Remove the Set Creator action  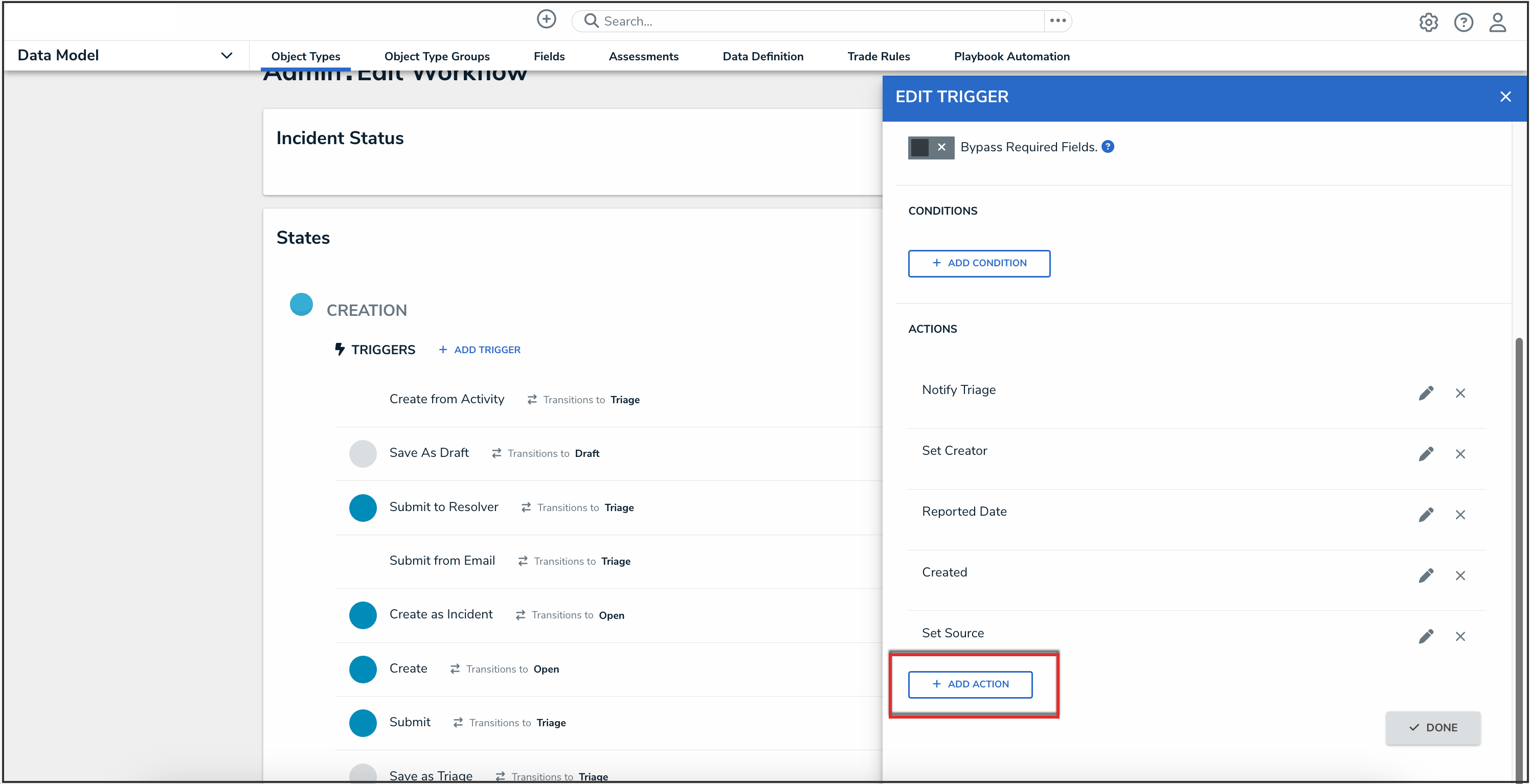click(1460, 454)
